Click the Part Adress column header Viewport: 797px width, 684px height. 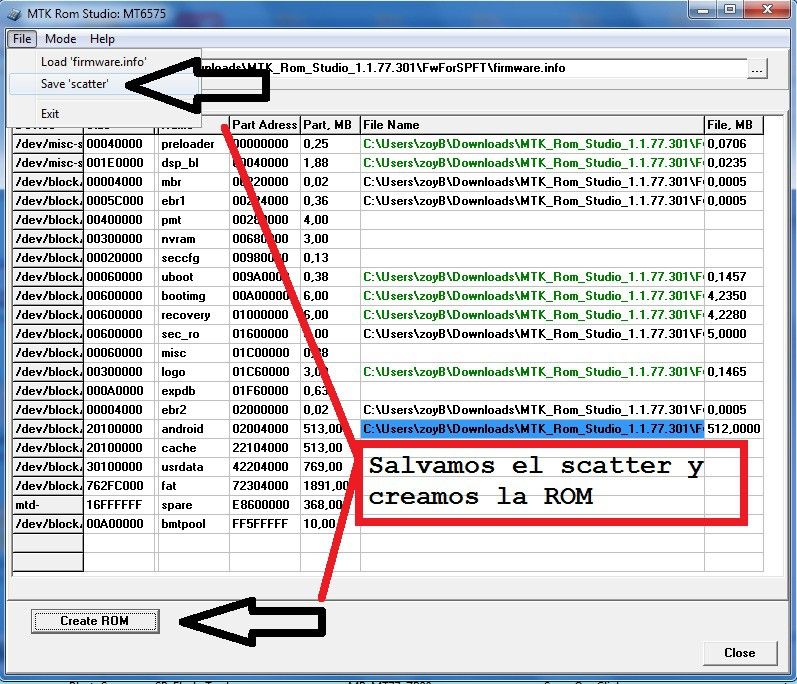[264, 125]
